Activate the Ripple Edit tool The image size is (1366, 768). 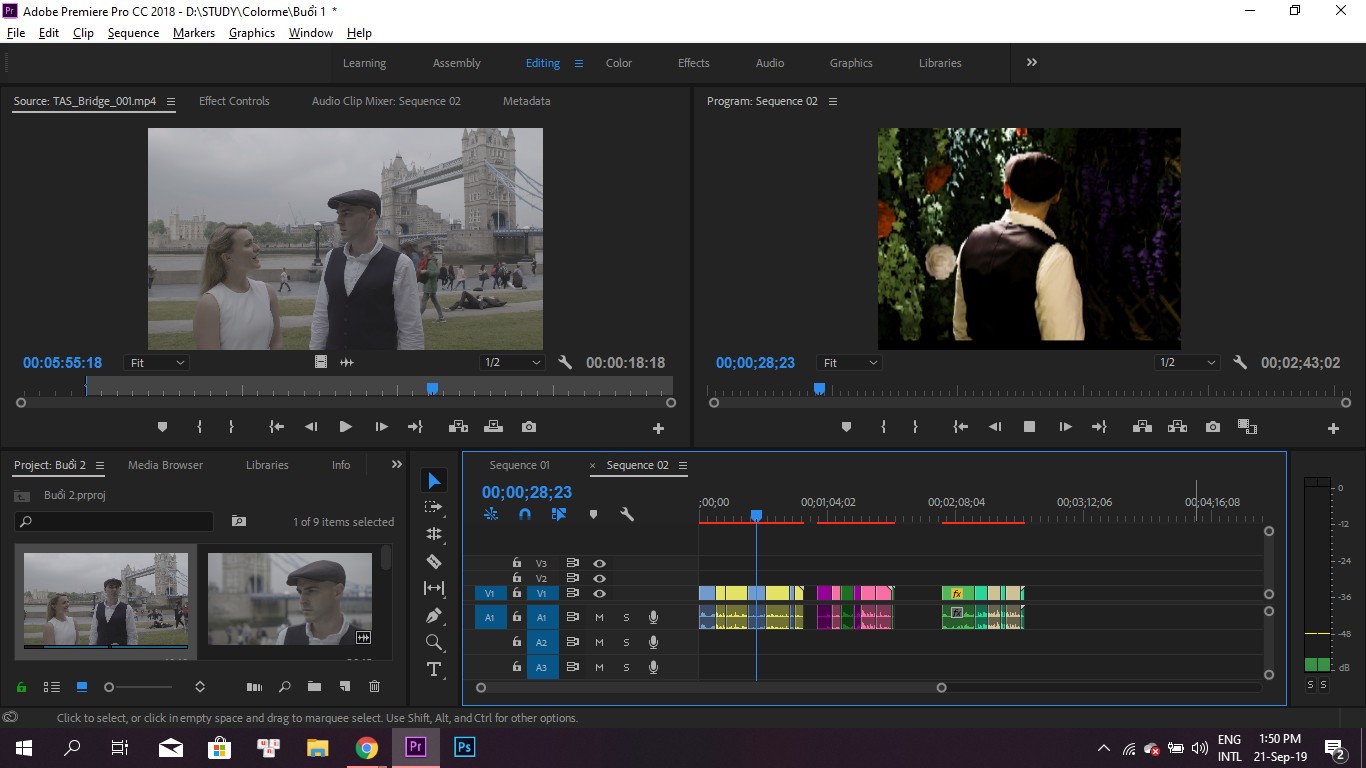[434, 534]
